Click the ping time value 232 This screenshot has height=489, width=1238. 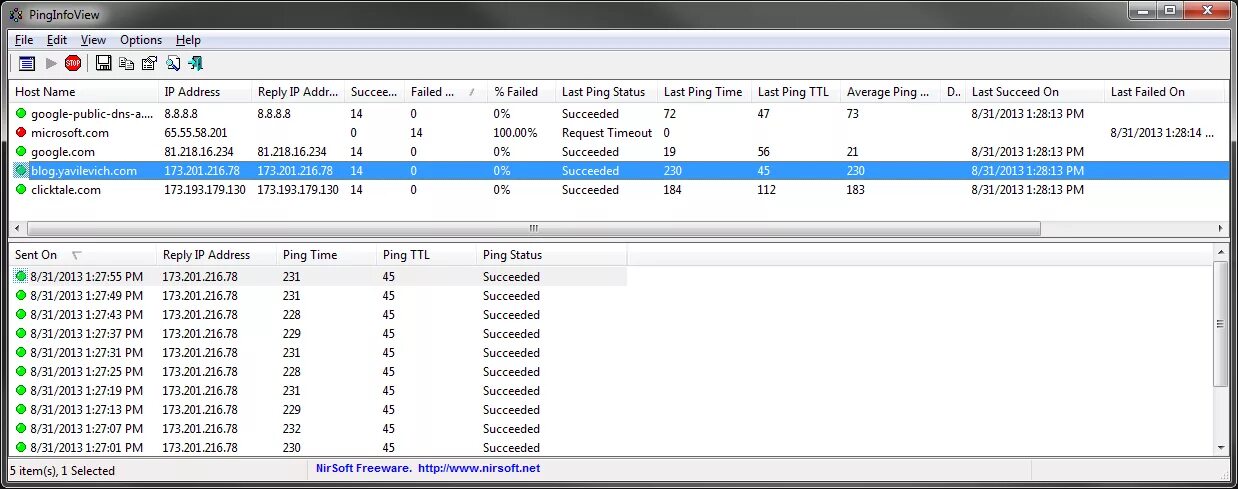coord(291,429)
